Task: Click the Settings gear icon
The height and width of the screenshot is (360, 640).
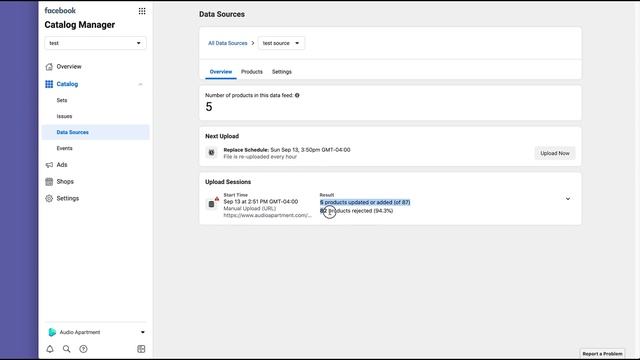Action: pyautogui.click(x=49, y=198)
